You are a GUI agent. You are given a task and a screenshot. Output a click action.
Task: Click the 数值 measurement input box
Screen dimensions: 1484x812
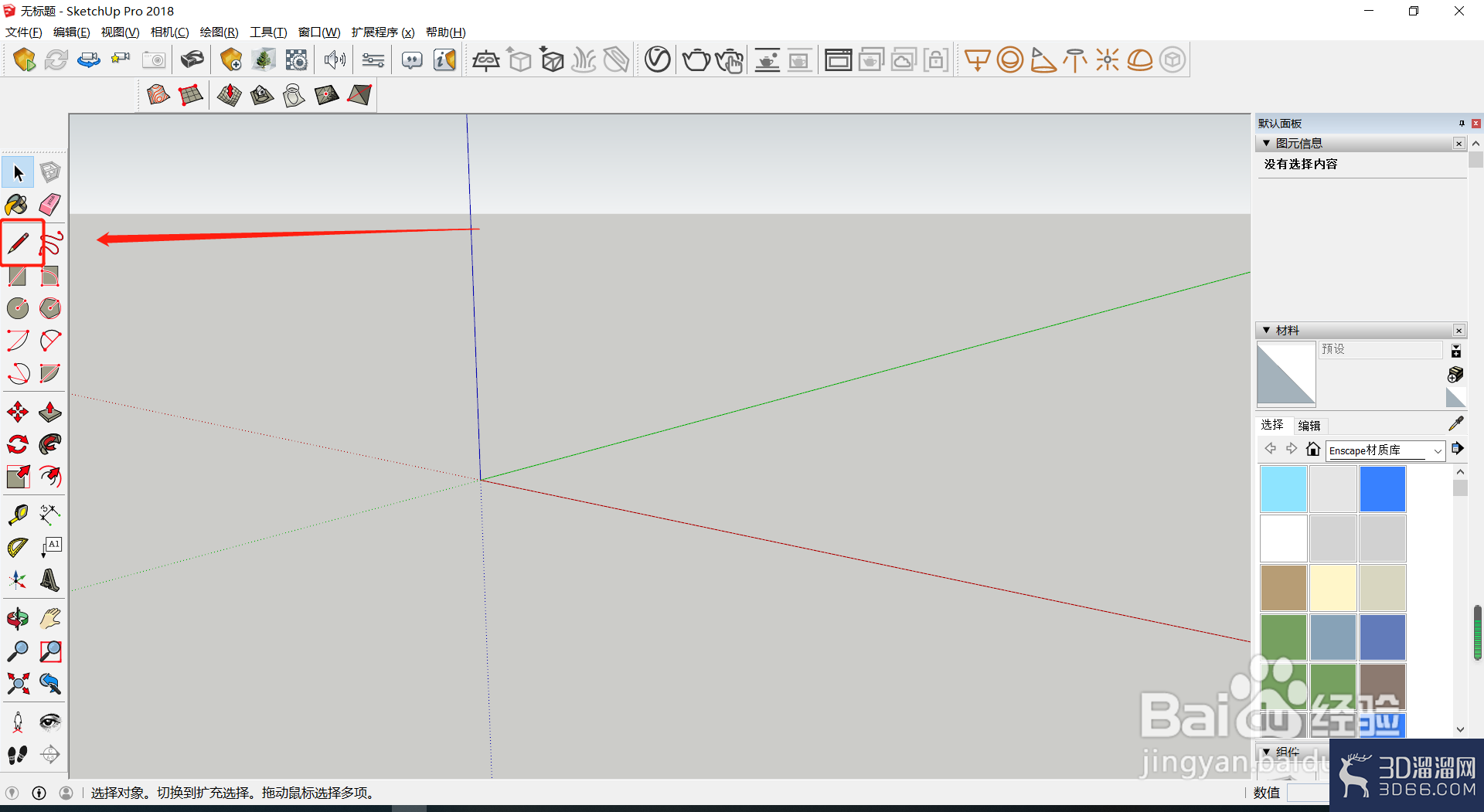[x=1308, y=793]
